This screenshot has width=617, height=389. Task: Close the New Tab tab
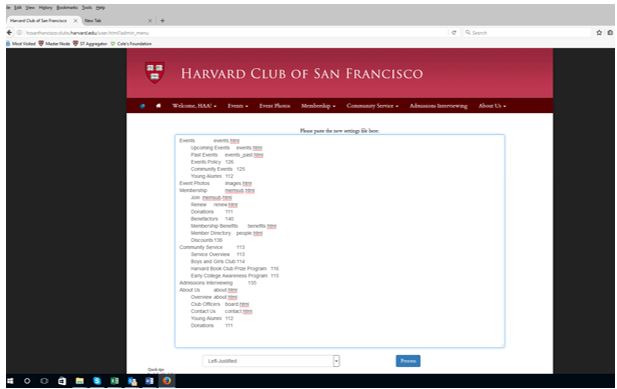pyautogui.click(x=150, y=20)
